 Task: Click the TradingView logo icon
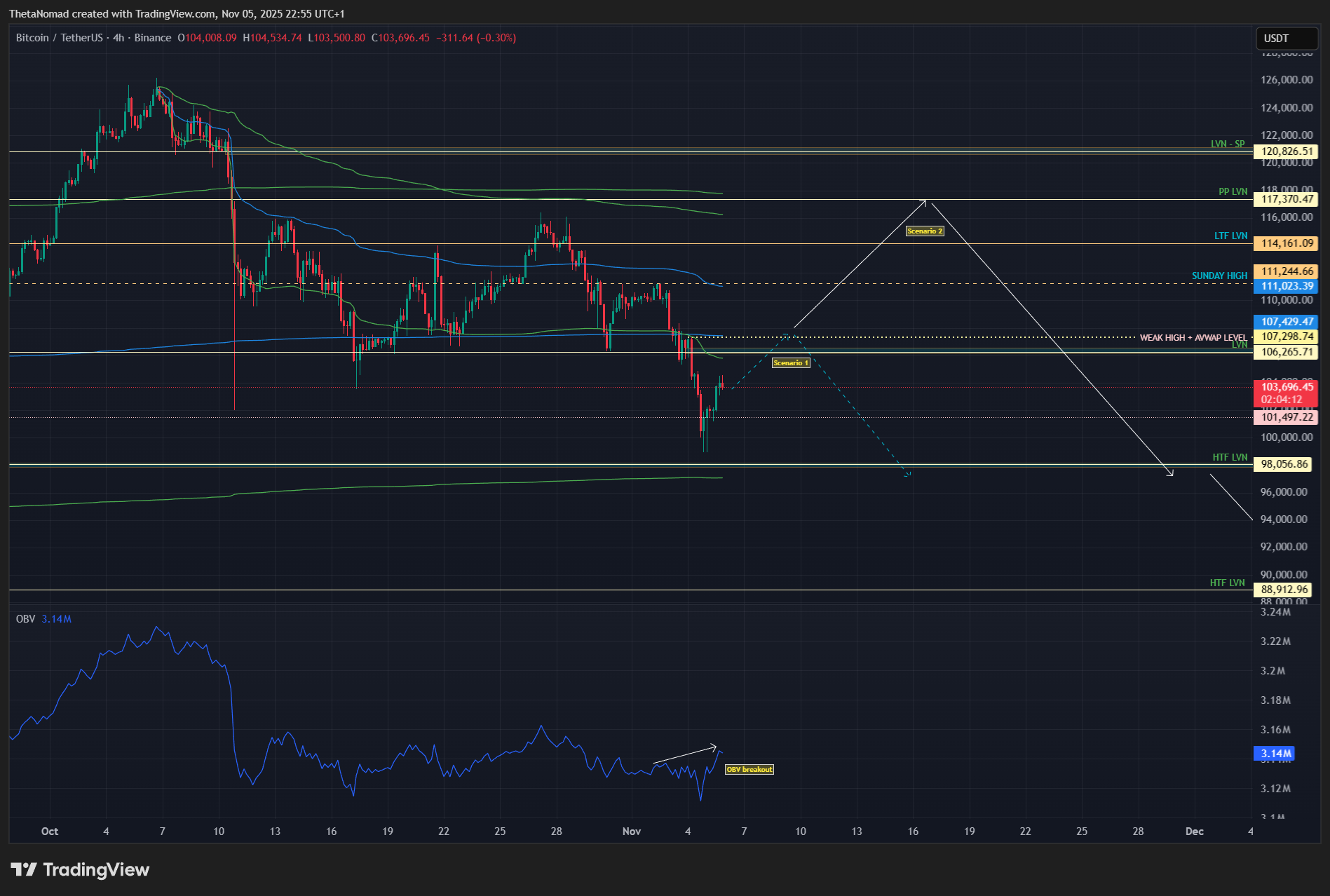tap(24, 870)
